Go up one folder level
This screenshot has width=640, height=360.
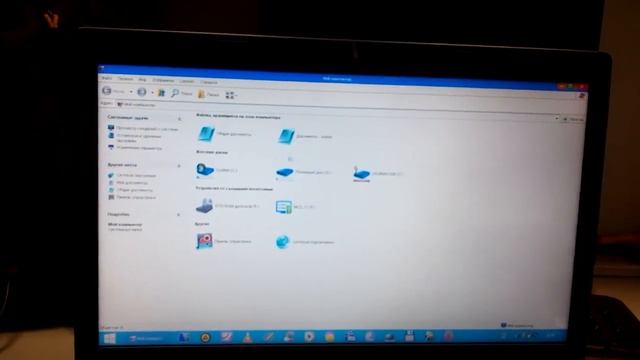pyautogui.click(x=162, y=93)
